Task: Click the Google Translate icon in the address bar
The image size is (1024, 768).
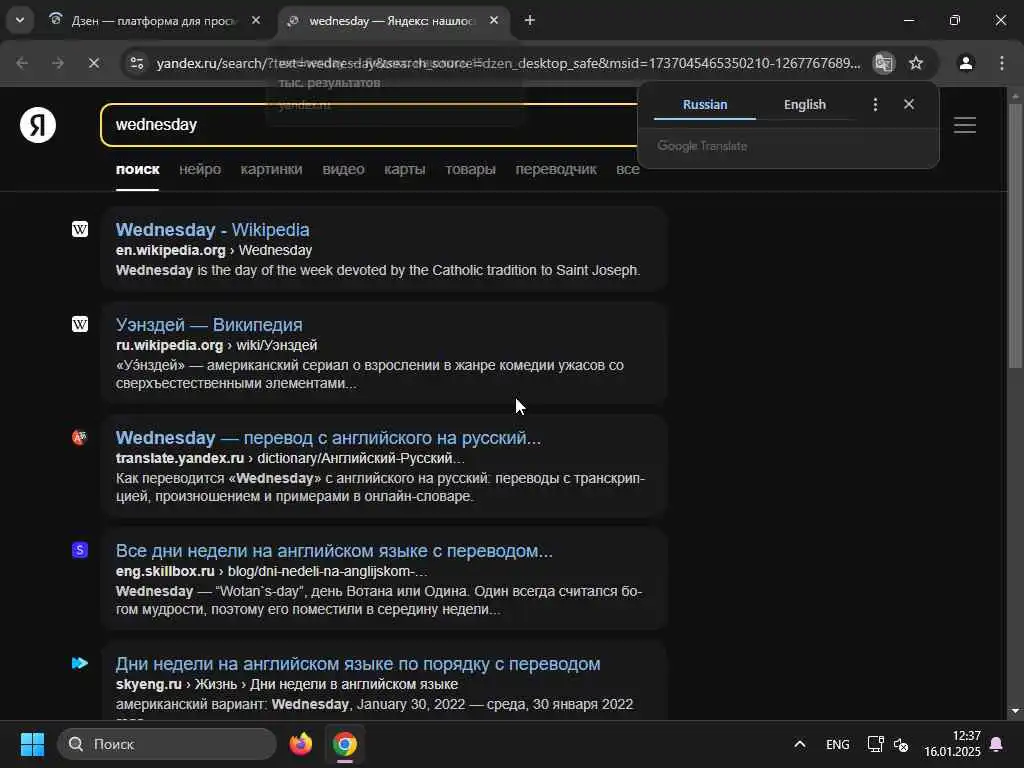Action: point(884,63)
